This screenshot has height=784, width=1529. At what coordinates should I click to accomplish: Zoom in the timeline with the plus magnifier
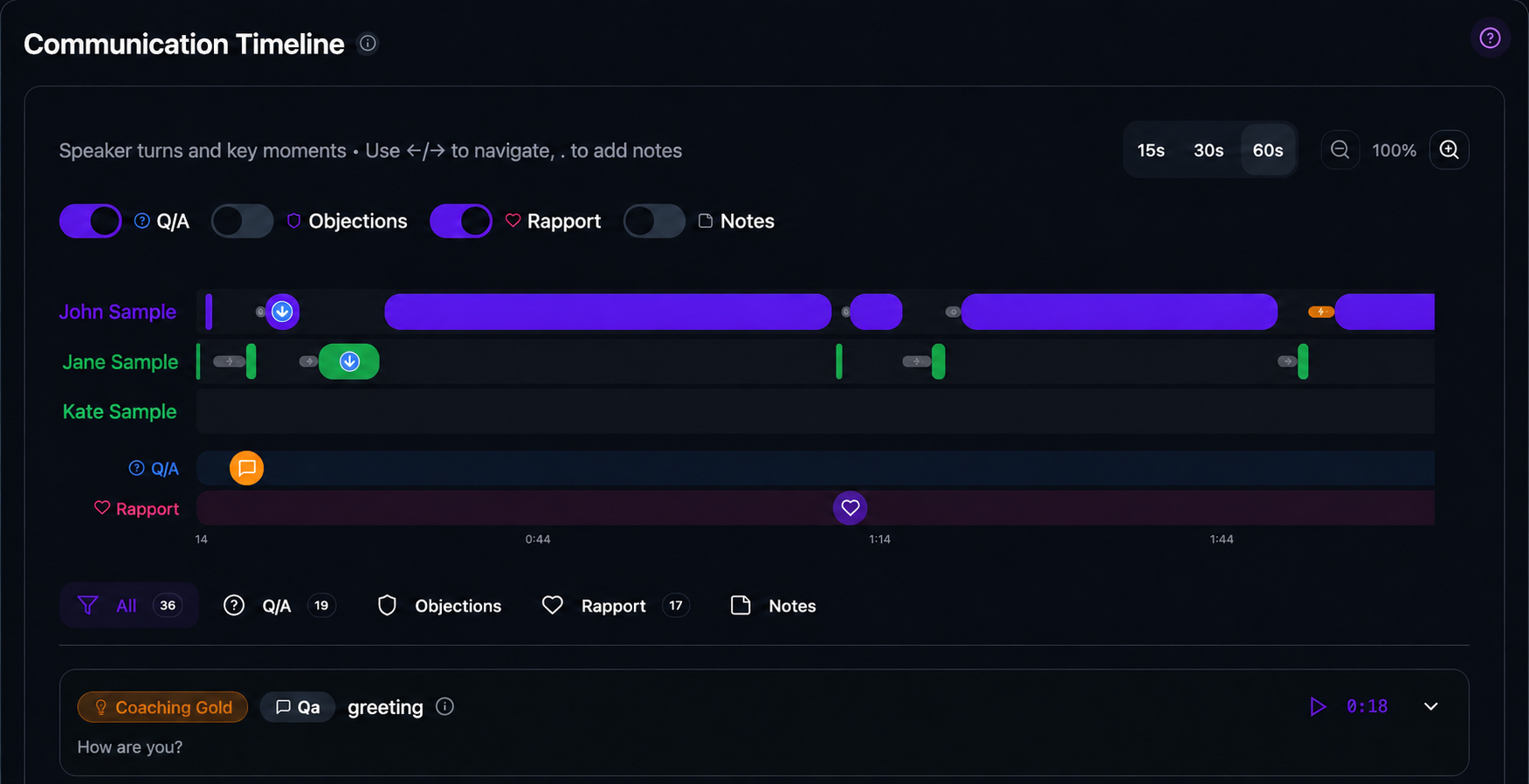tap(1449, 150)
